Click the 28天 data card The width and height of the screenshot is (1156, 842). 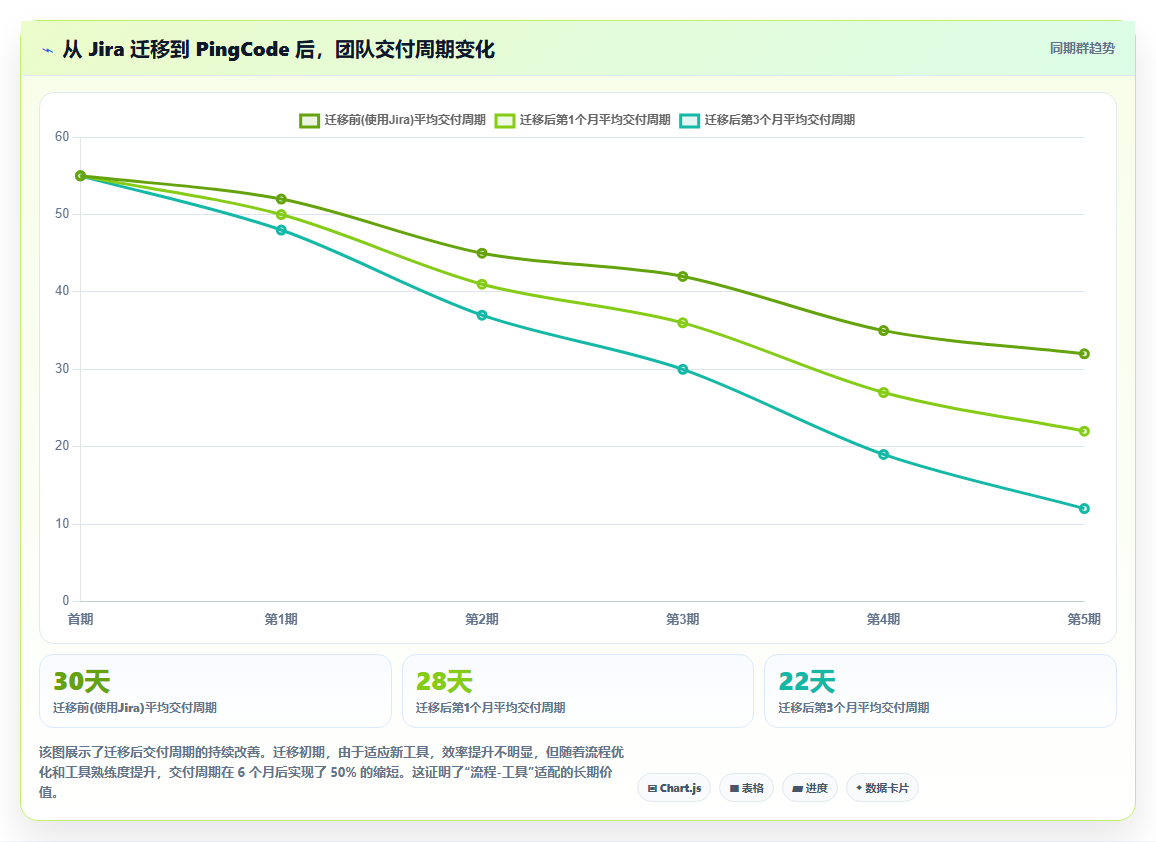tap(578, 691)
